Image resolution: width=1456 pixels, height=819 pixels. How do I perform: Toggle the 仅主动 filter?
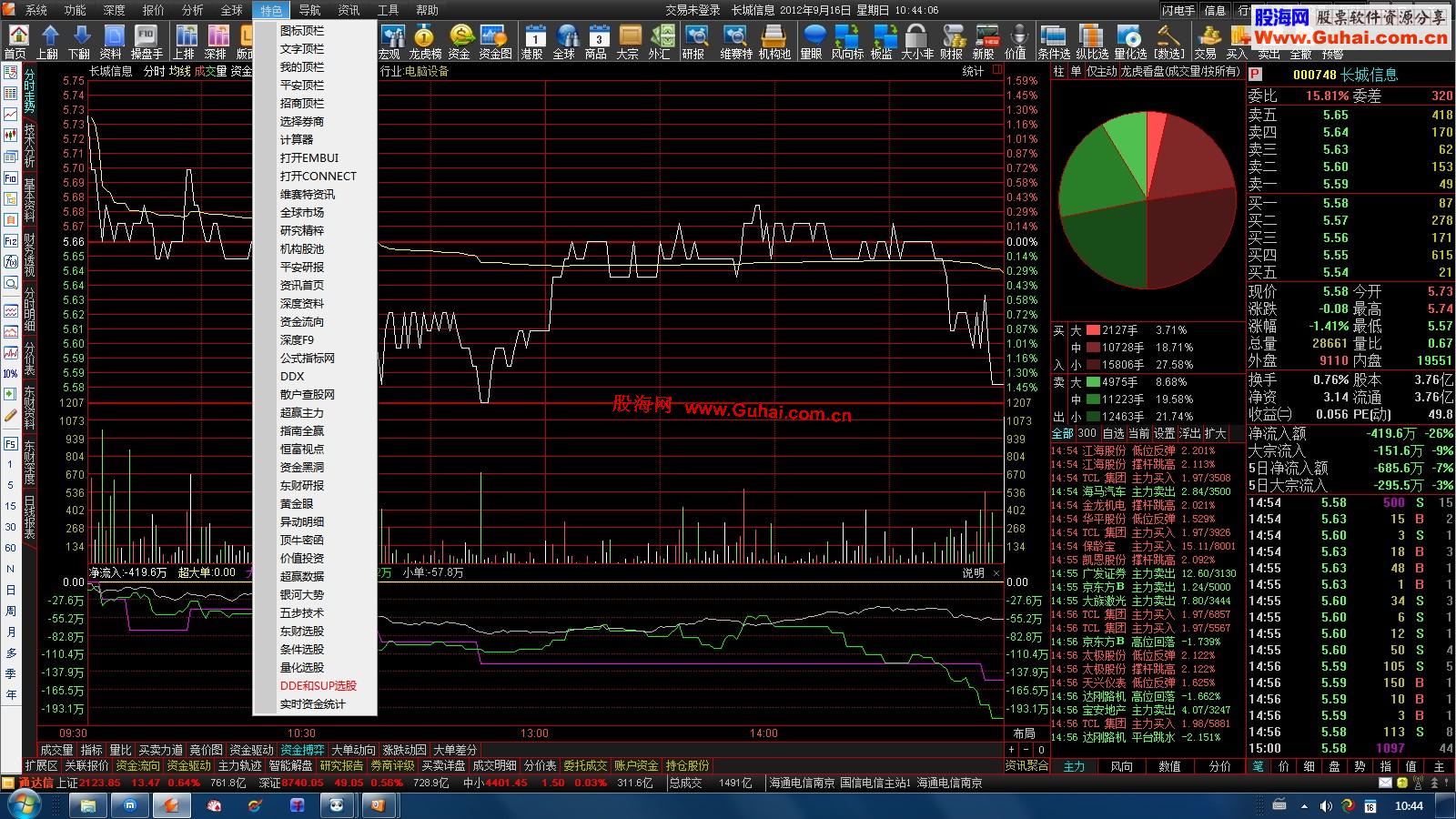click(x=1101, y=71)
